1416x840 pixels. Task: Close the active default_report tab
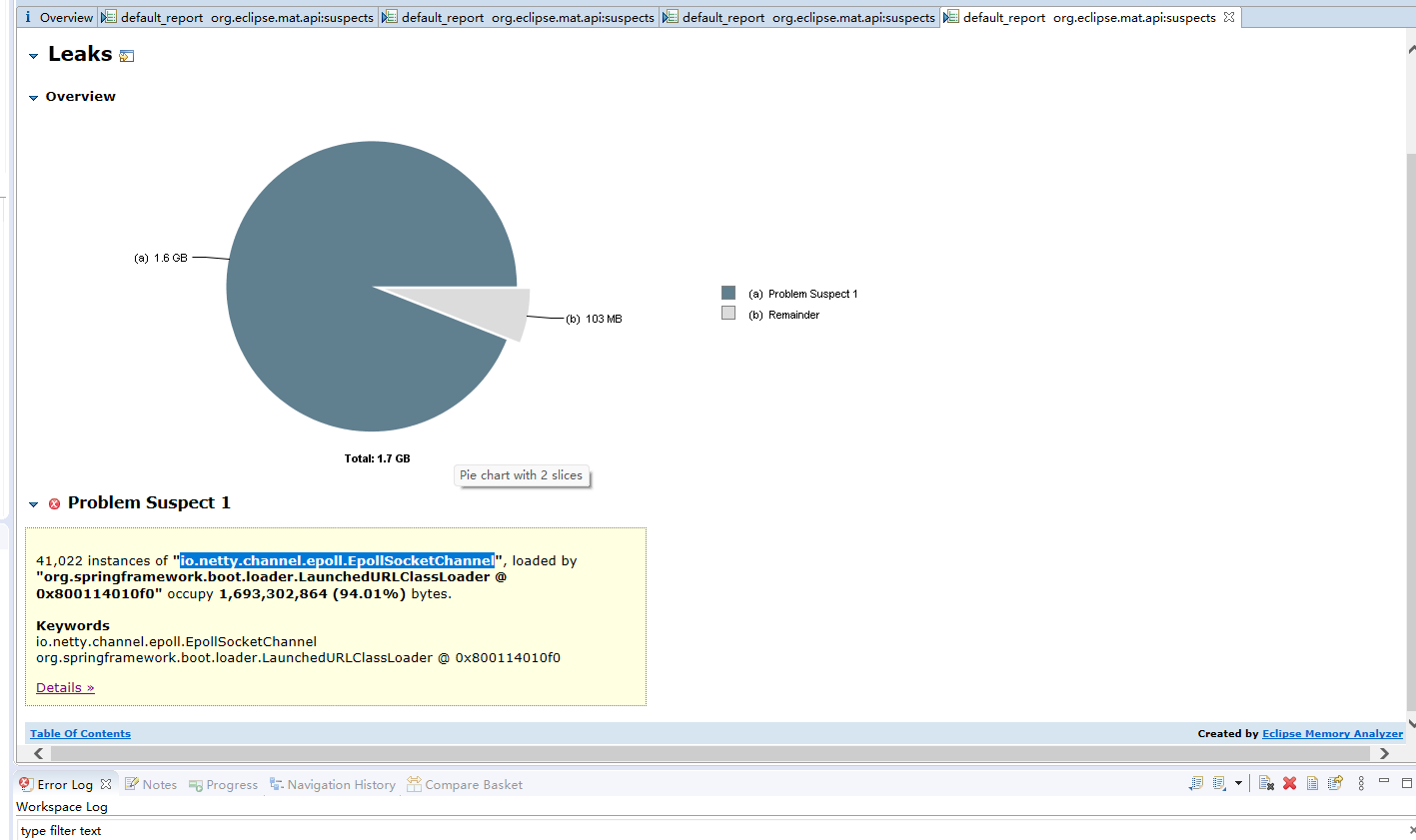coord(1229,17)
